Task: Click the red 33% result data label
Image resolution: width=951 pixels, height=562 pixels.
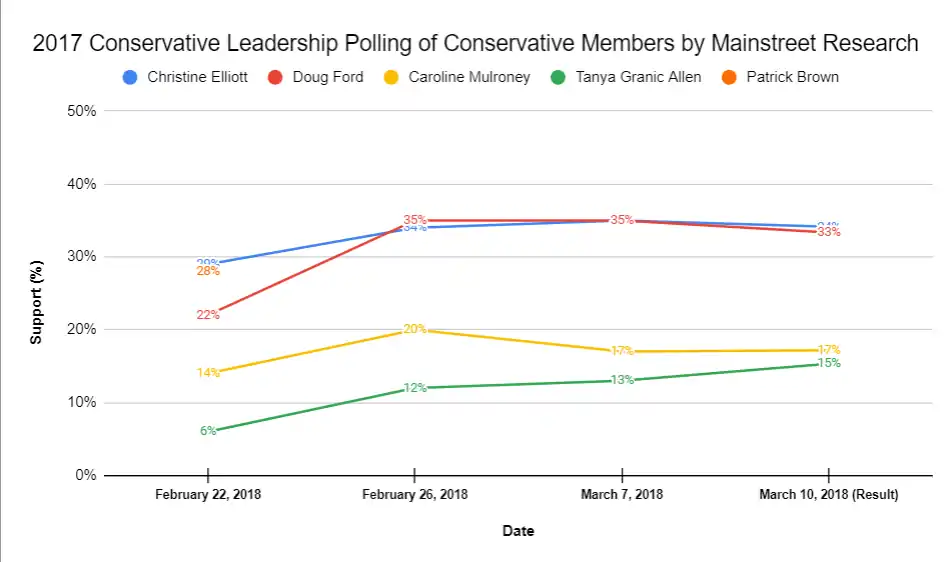Action: (829, 232)
